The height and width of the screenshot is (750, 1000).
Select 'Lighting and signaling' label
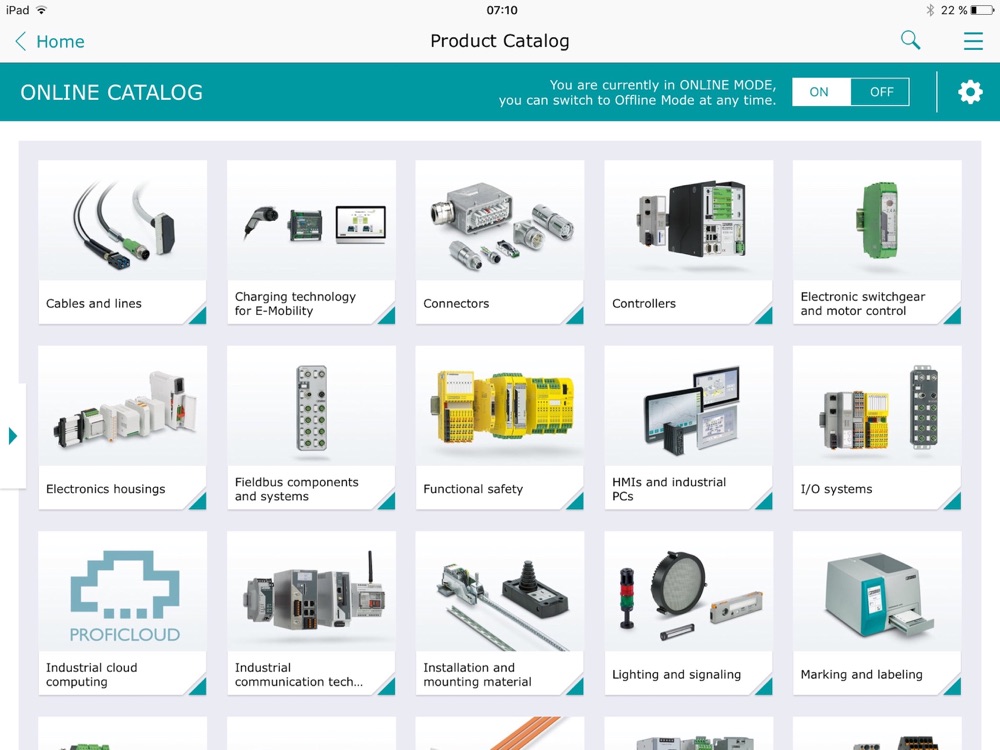(676, 675)
